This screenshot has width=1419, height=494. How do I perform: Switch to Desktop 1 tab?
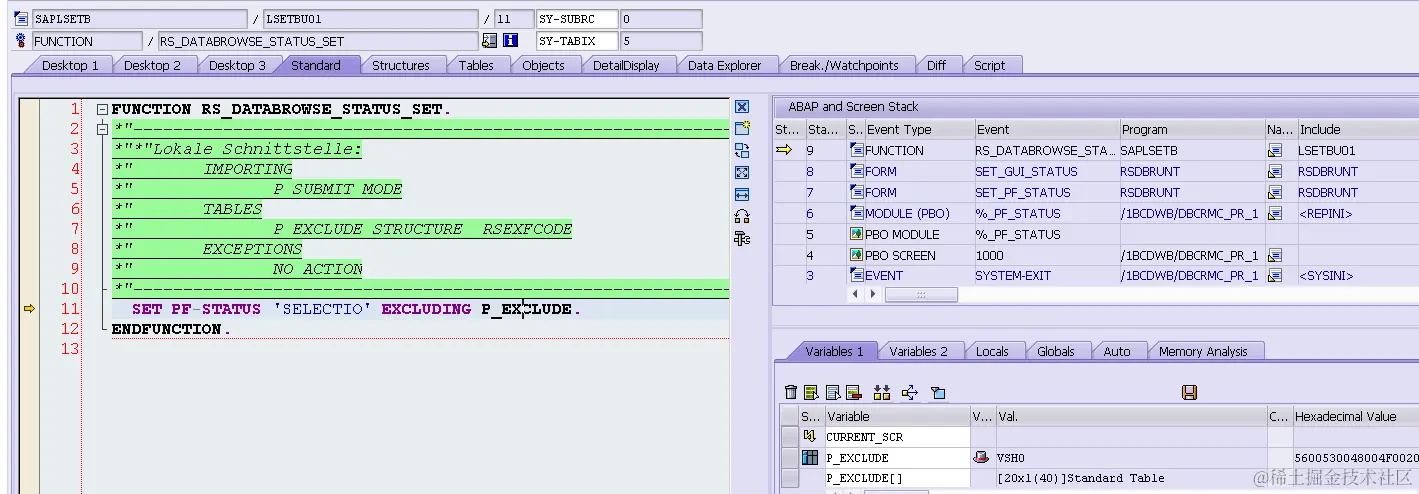tap(70, 65)
